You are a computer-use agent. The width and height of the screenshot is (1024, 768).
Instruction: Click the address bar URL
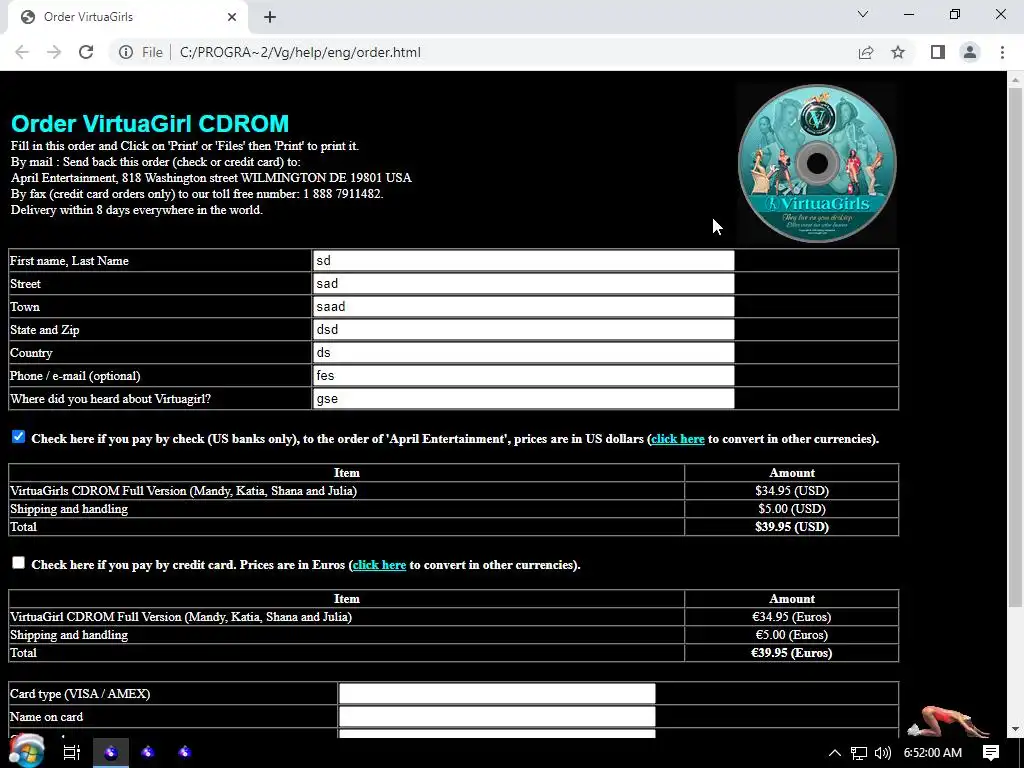pos(300,52)
